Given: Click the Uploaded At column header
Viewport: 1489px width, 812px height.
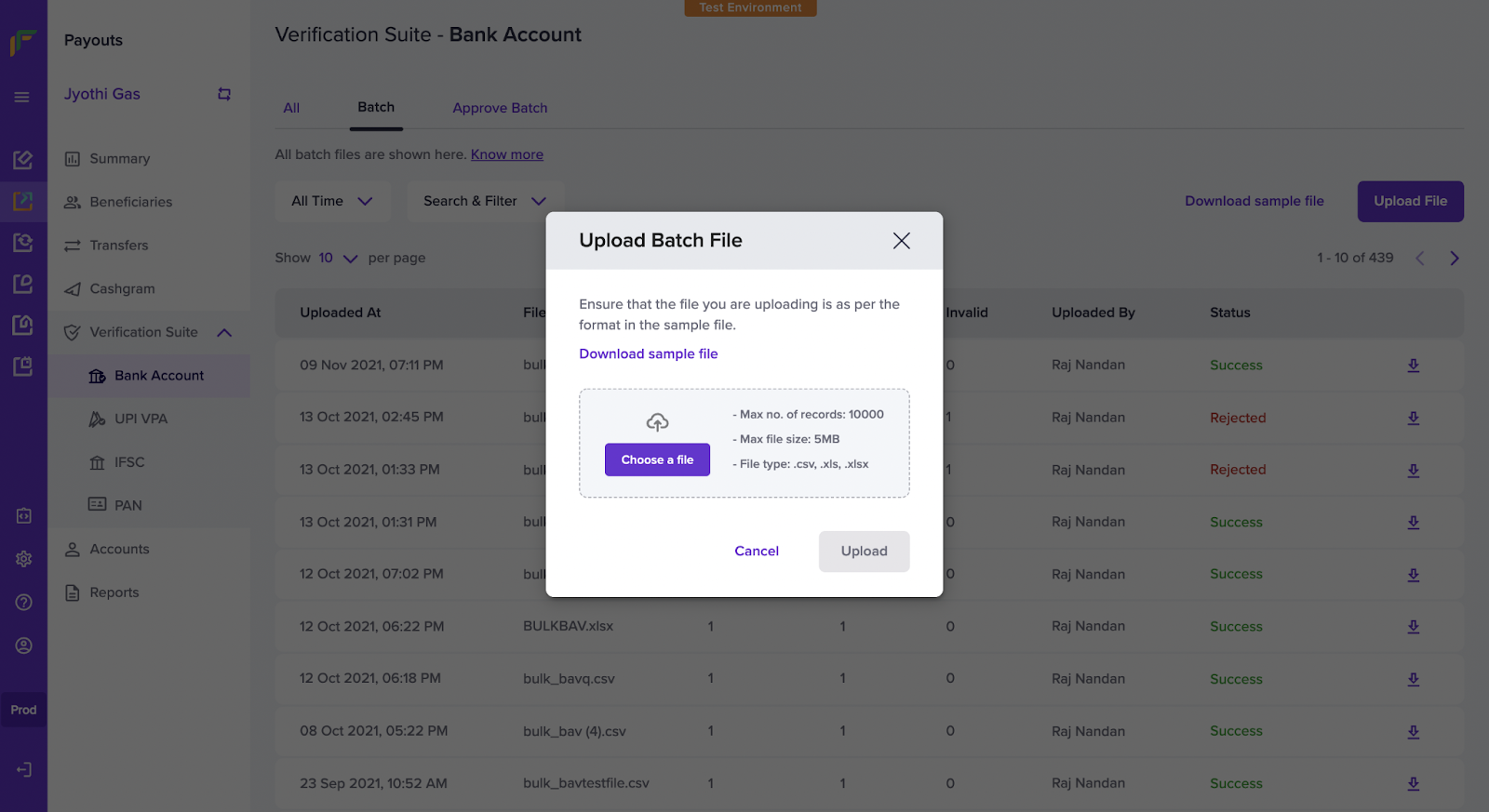Looking at the screenshot, I should (341, 313).
